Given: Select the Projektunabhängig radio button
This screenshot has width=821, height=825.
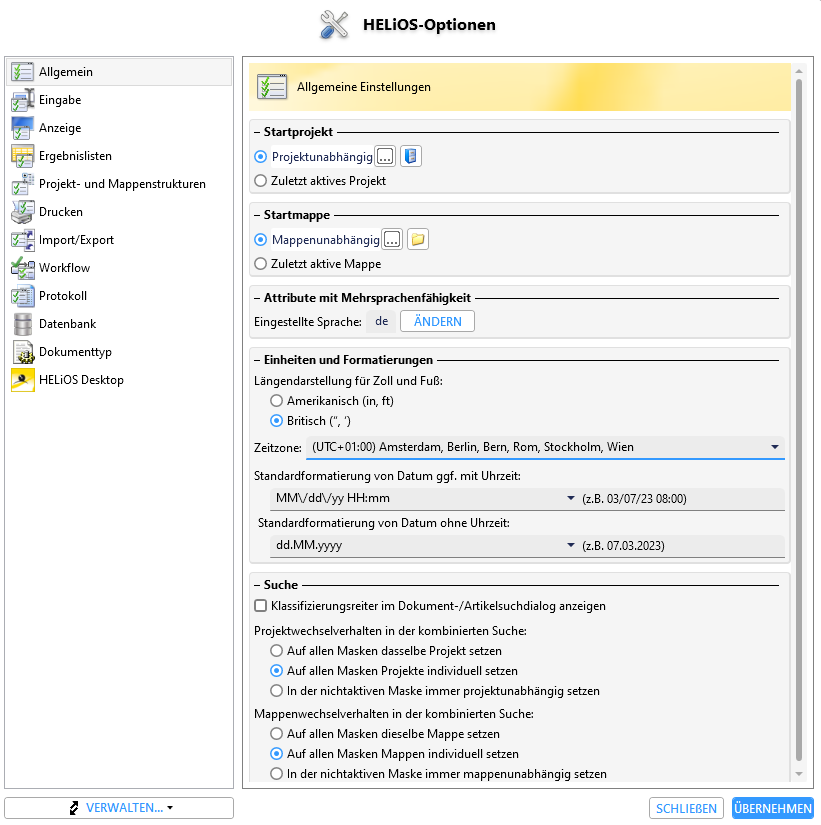Looking at the screenshot, I should tap(261, 156).
